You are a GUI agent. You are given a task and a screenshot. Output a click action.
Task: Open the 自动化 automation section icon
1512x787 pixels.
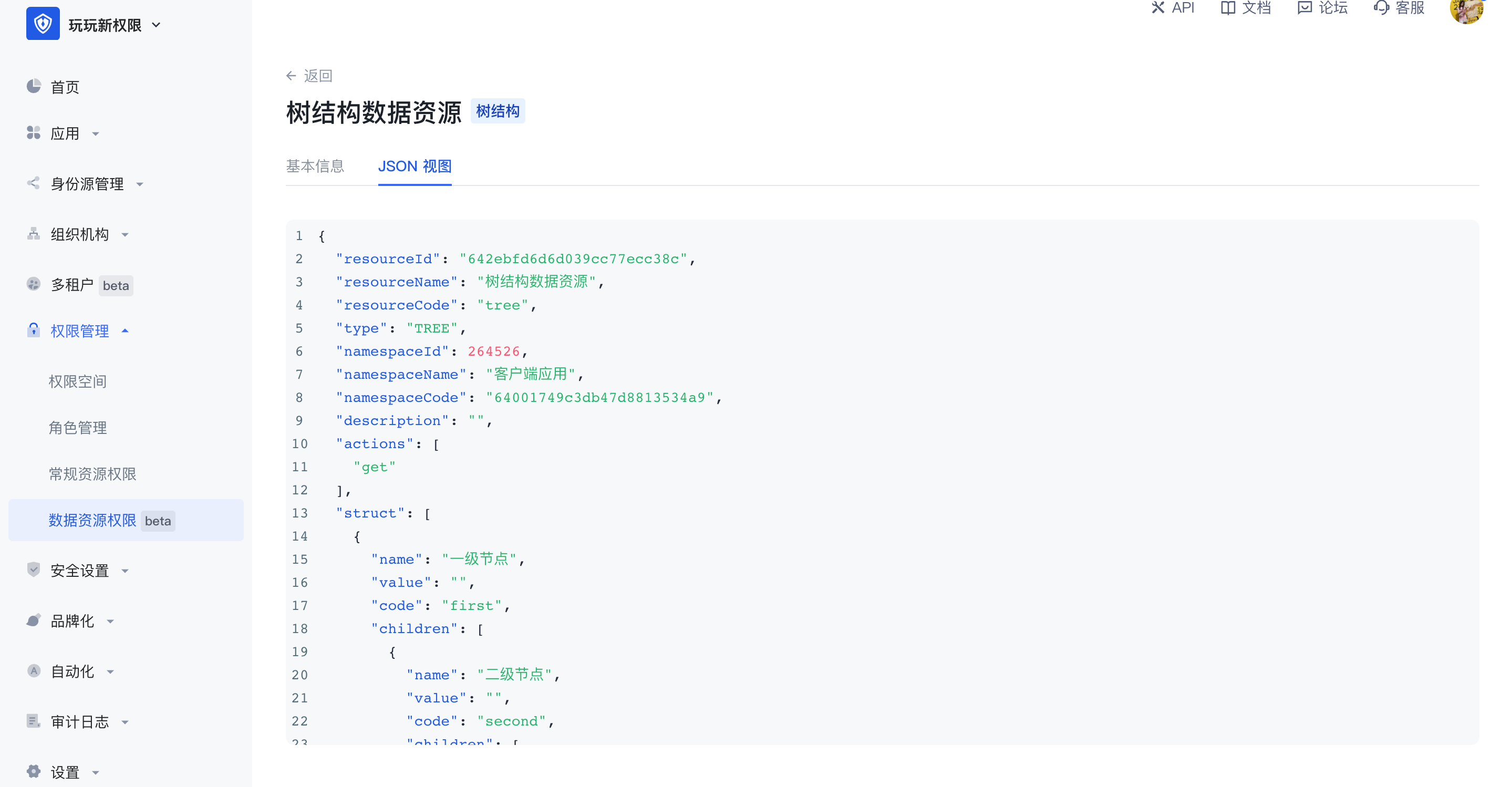tap(35, 671)
